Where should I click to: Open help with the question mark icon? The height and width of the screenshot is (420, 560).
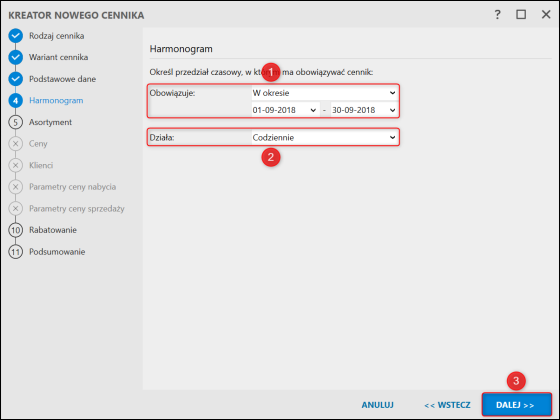point(497,15)
